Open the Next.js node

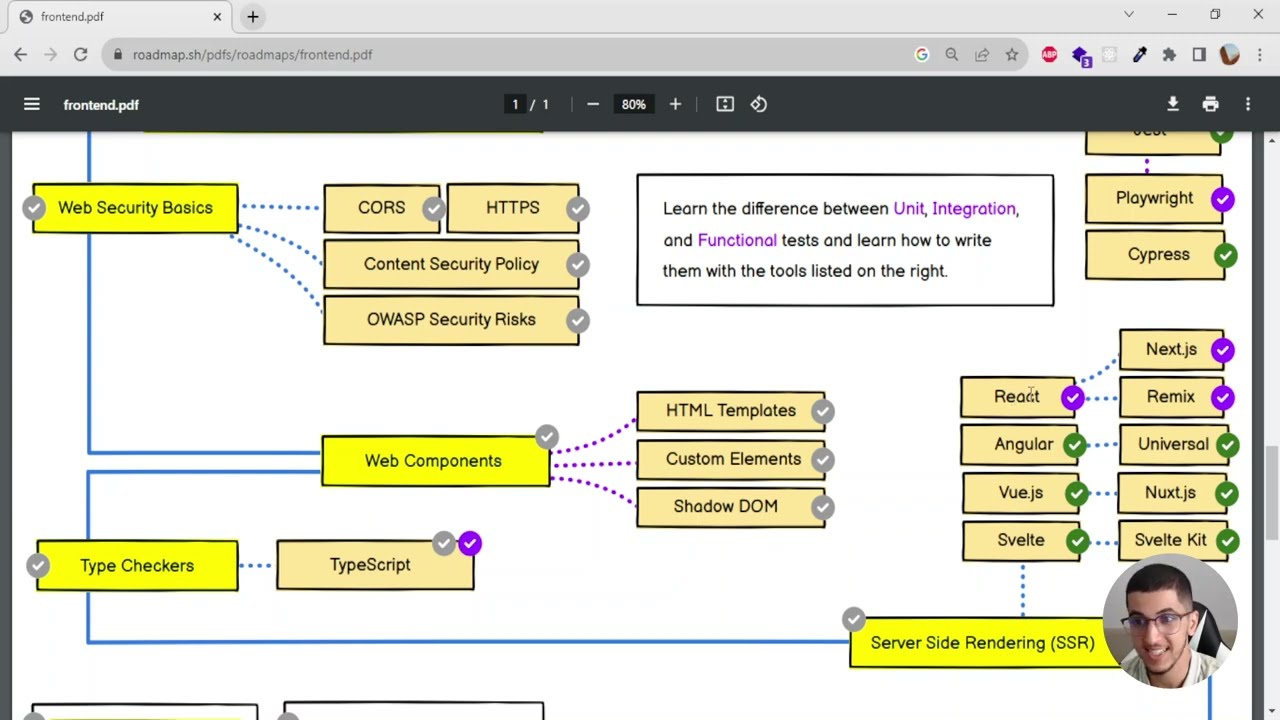[1171, 350]
